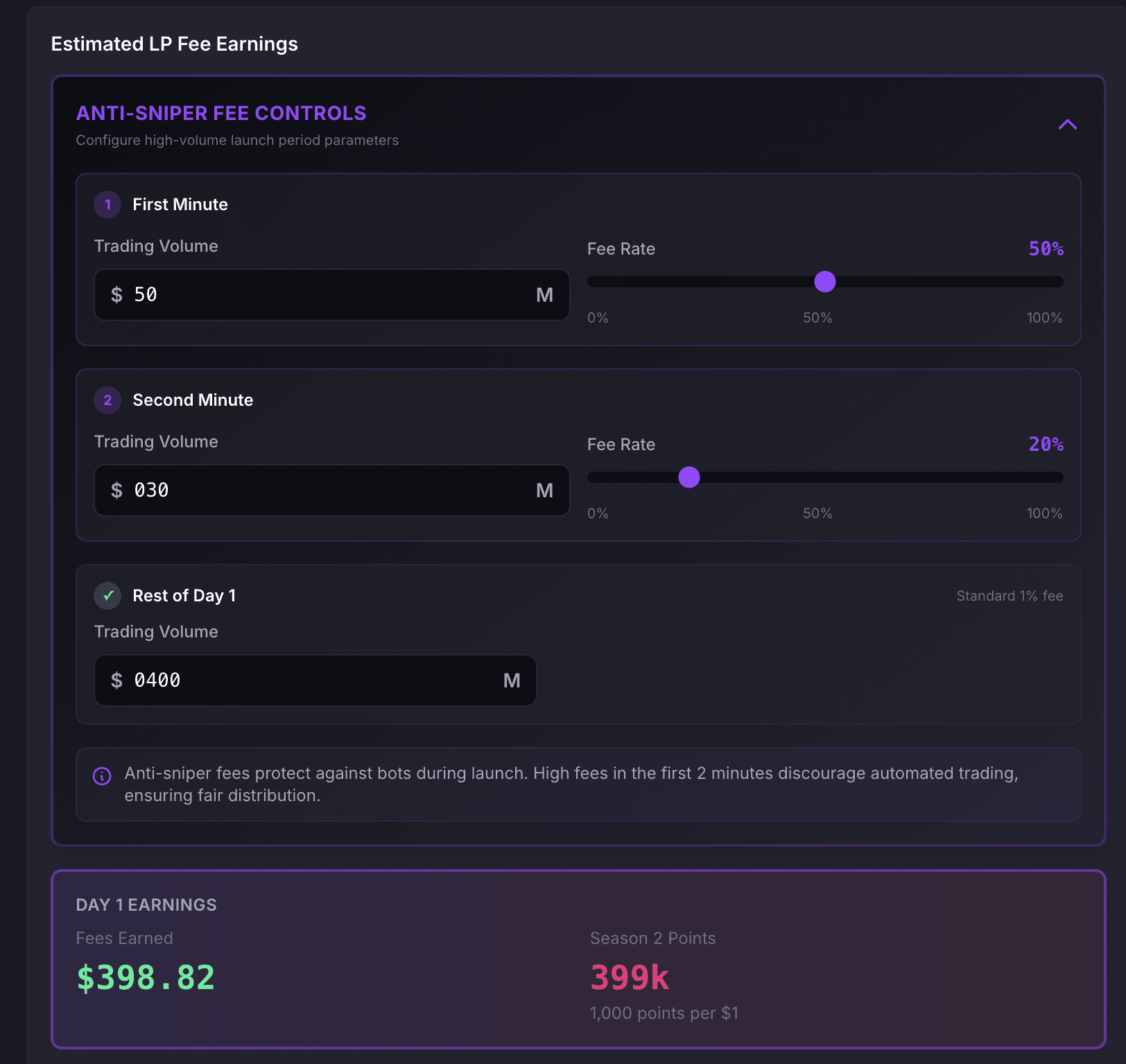Click the dollar sign in First Minute field

pos(116,295)
